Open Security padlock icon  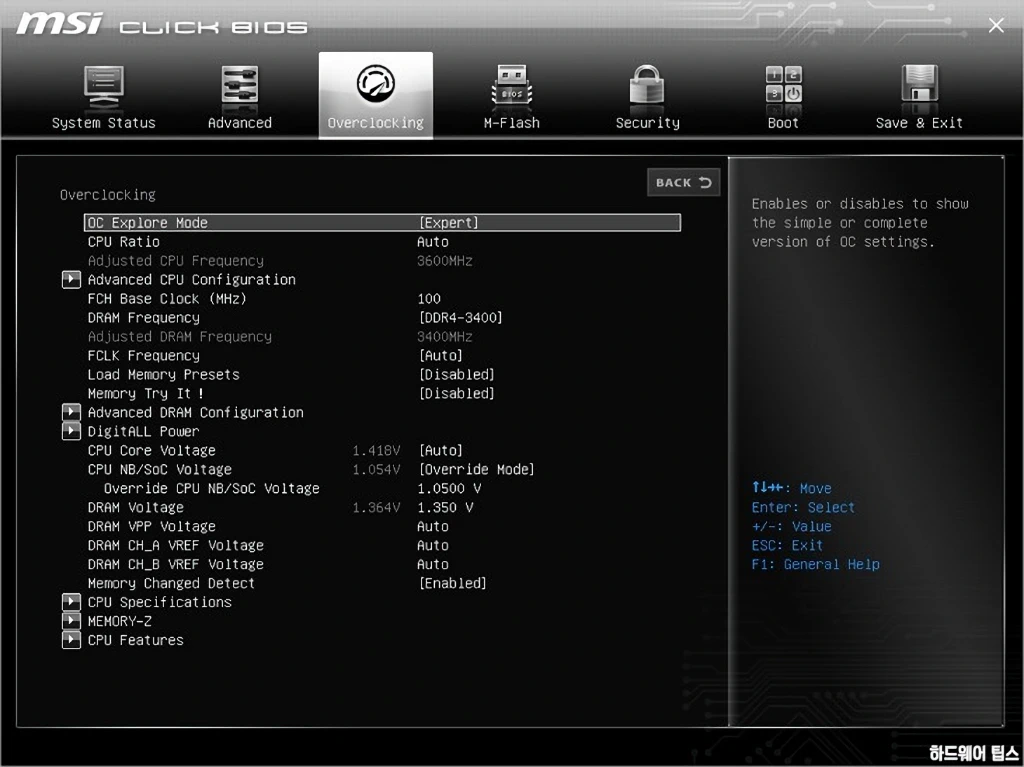647,85
